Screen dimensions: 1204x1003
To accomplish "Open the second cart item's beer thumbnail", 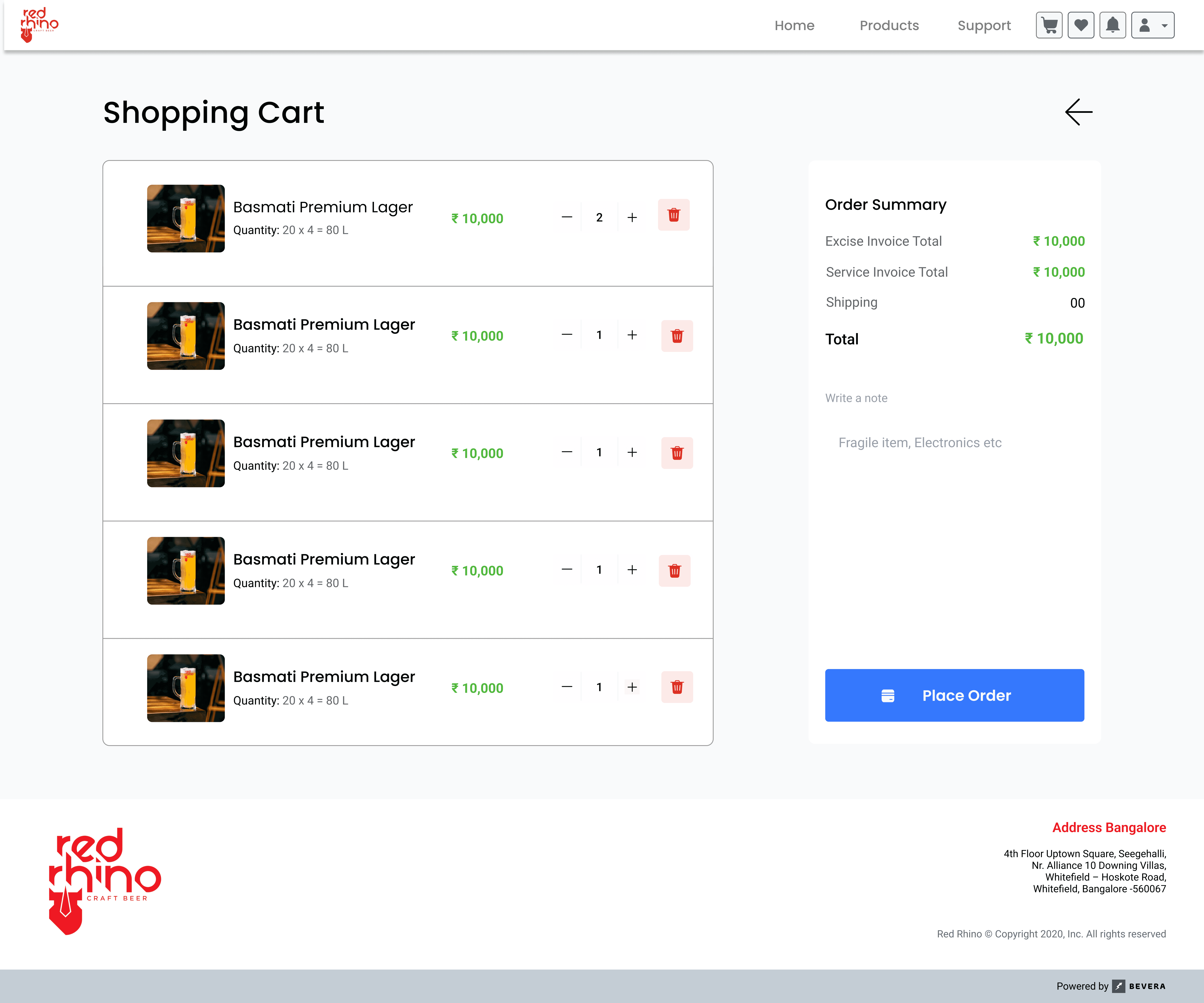I will pos(186,336).
